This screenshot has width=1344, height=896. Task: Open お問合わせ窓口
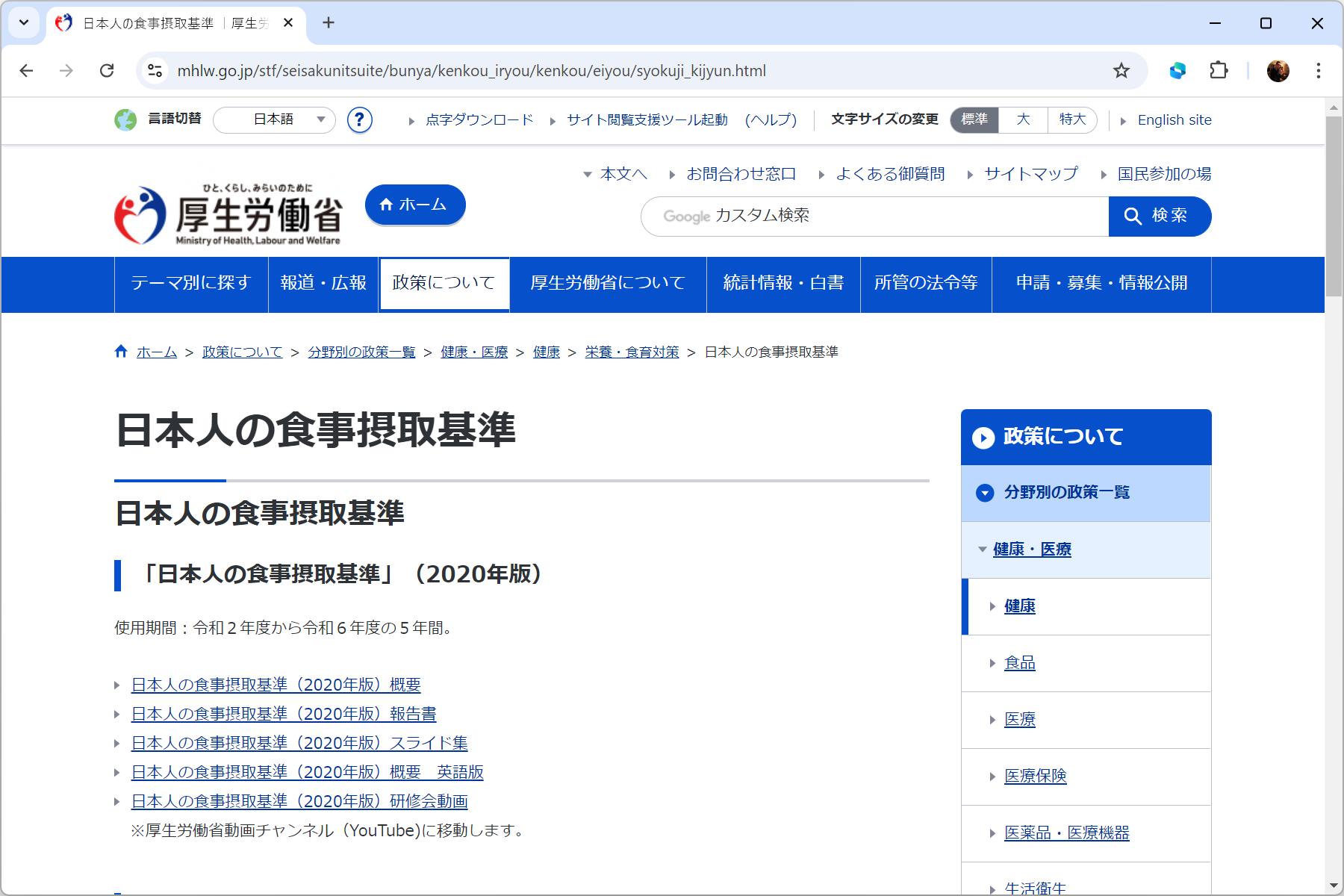741,174
